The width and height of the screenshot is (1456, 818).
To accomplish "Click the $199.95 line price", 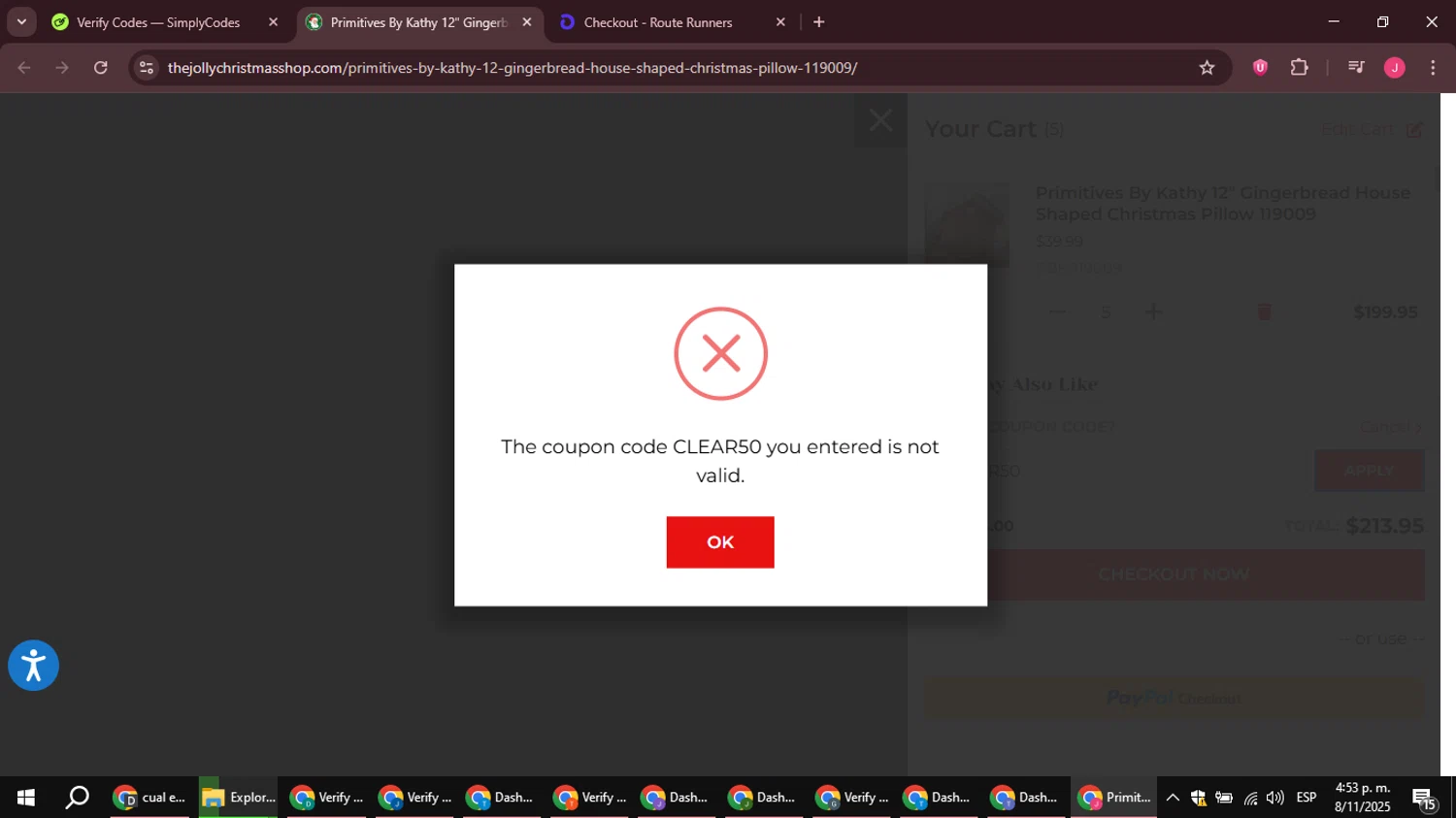I will 1385,311.
